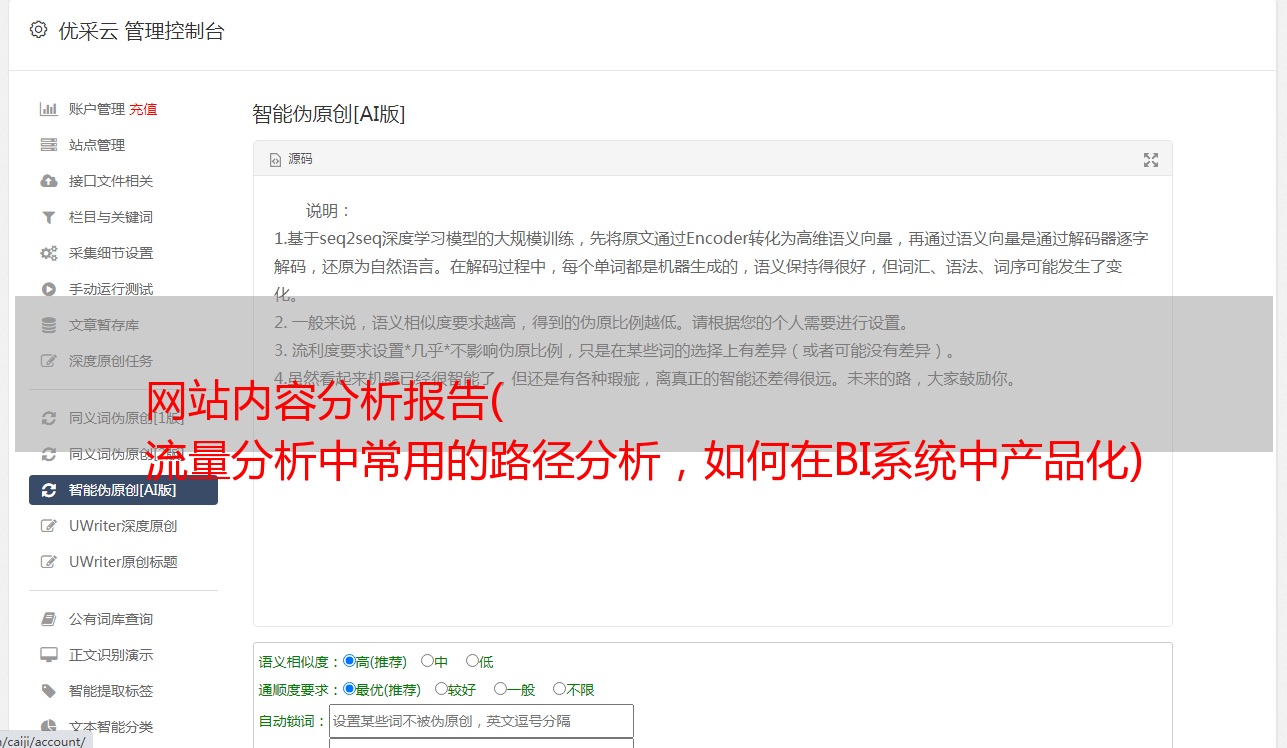
Task: Click the gear icon beside 优采云 管理控制台
Action: tap(38, 30)
